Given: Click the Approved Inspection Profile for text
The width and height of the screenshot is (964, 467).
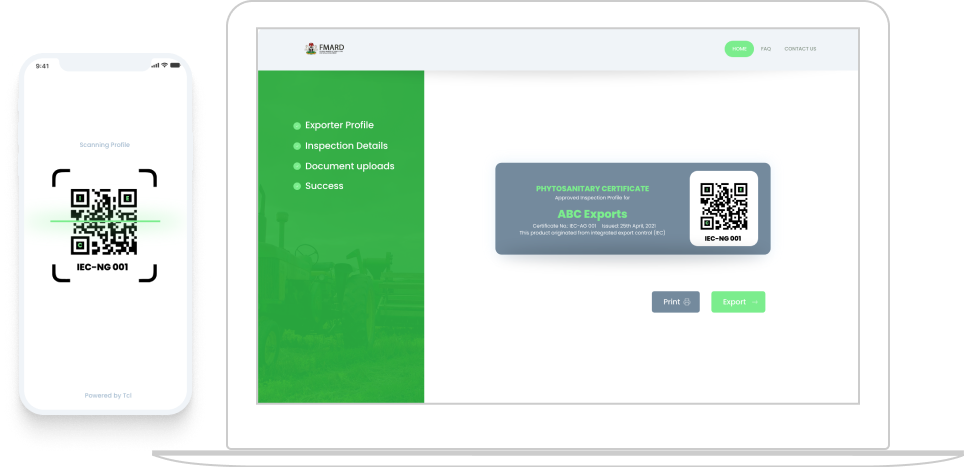Looking at the screenshot, I should tap(592, 198).
